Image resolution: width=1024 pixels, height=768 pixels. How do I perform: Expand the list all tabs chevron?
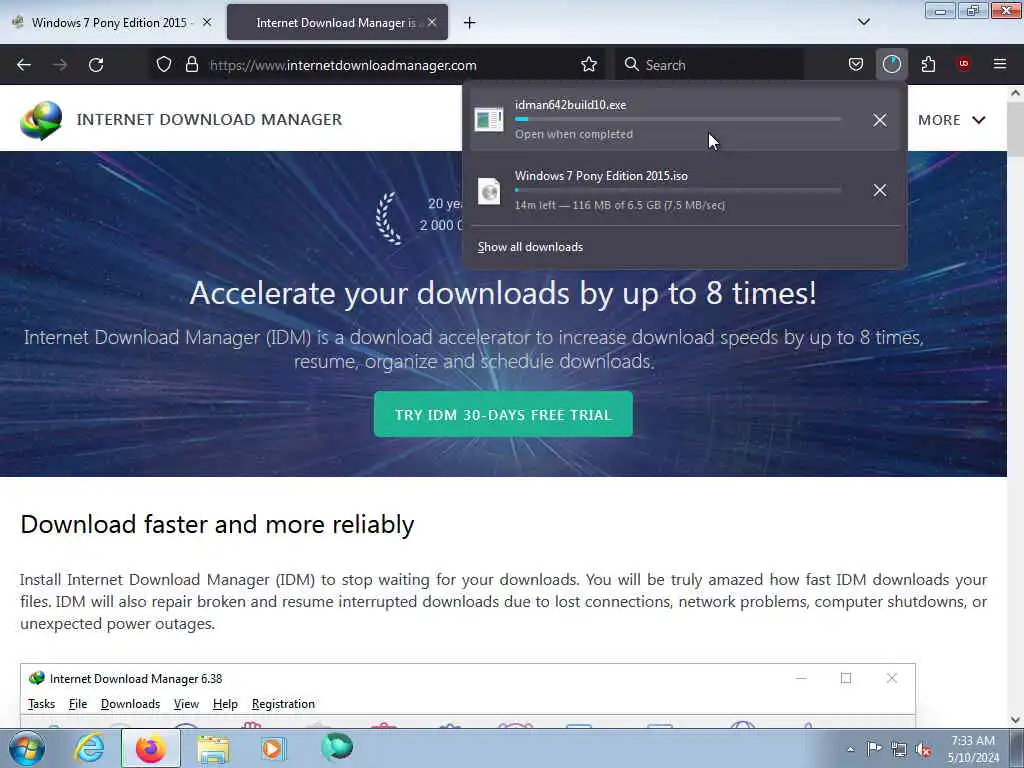(863, 22)
